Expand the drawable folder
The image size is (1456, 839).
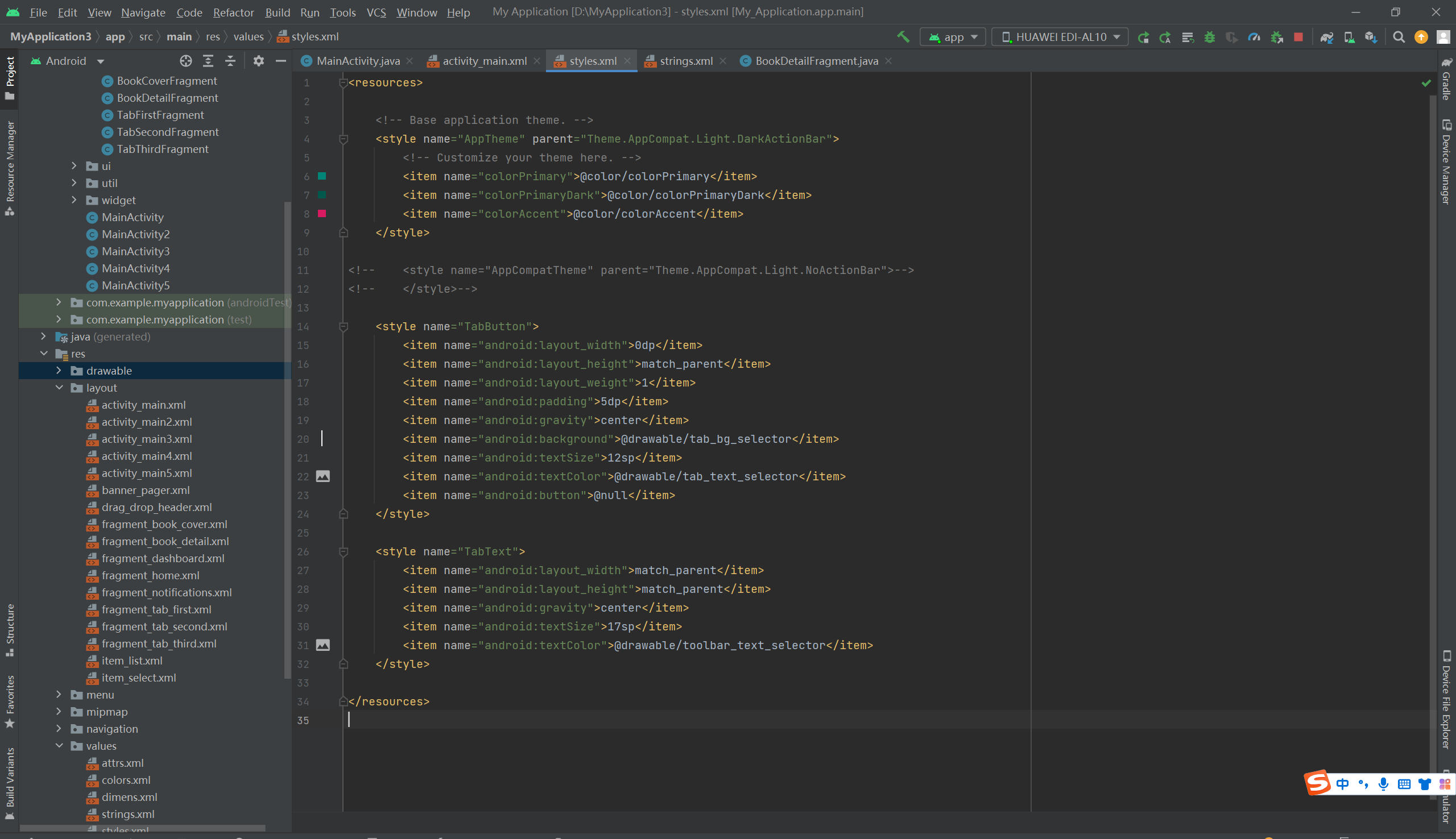point(59,371)
